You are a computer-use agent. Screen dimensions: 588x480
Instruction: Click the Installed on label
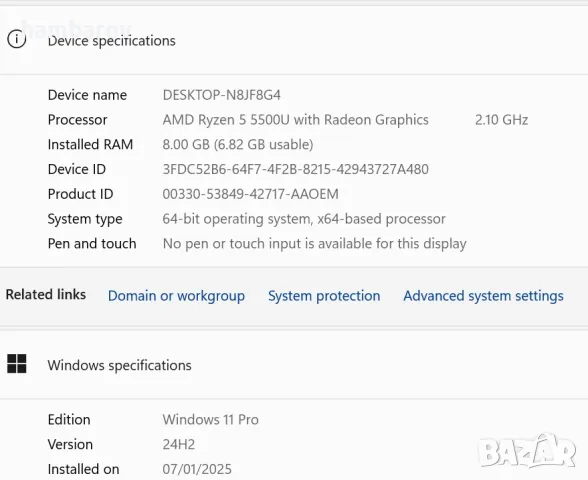coord(83,469)
